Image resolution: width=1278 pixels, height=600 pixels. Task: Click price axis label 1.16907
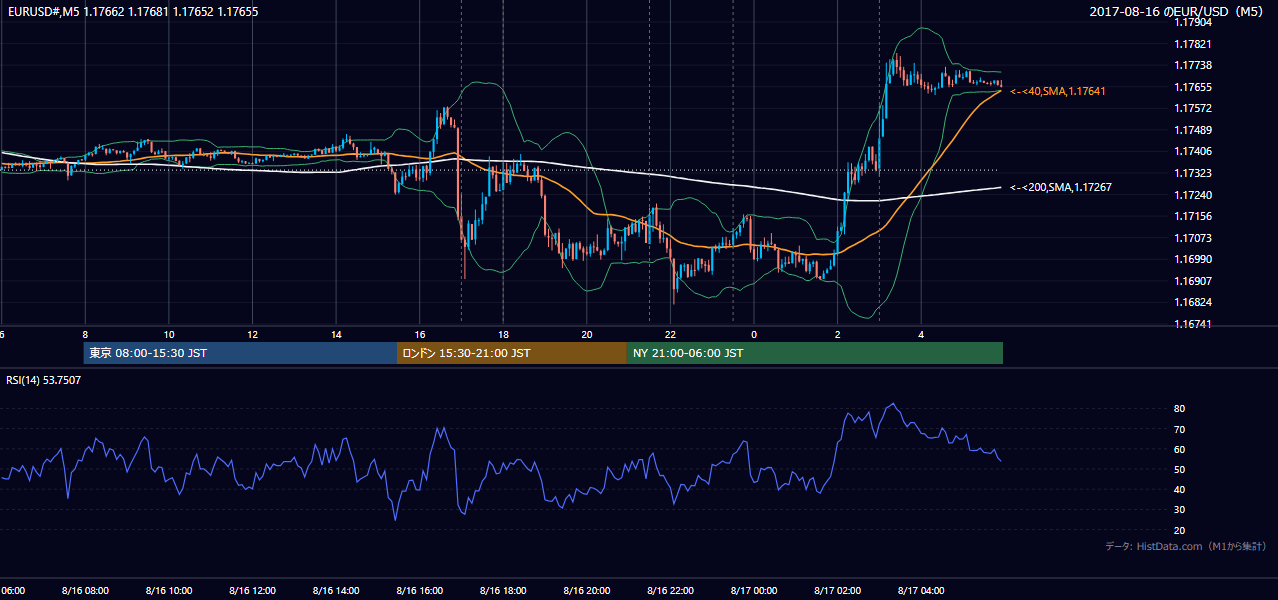pyautogui.click(x=1193, y=281)
